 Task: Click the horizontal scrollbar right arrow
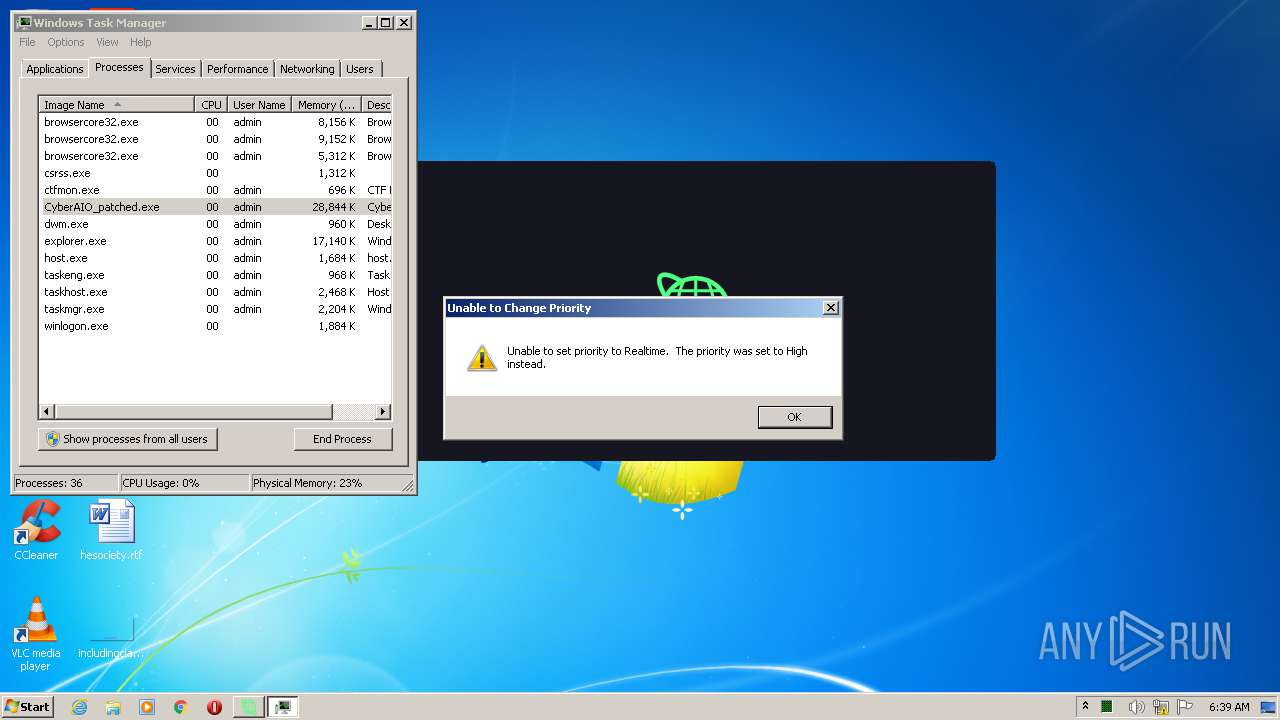pyautogui.click(x=383, y=412)
